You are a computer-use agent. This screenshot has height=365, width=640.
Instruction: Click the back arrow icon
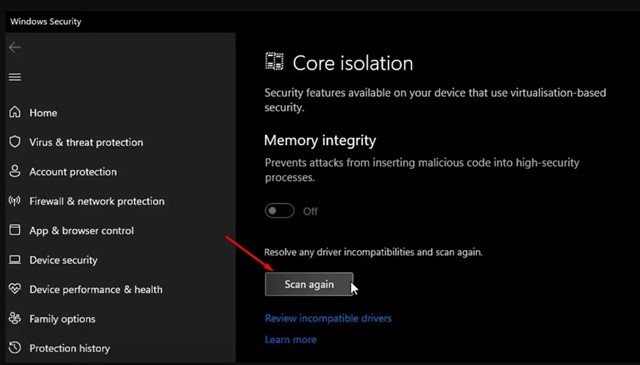pyautogui.click(x=15, y=48)
